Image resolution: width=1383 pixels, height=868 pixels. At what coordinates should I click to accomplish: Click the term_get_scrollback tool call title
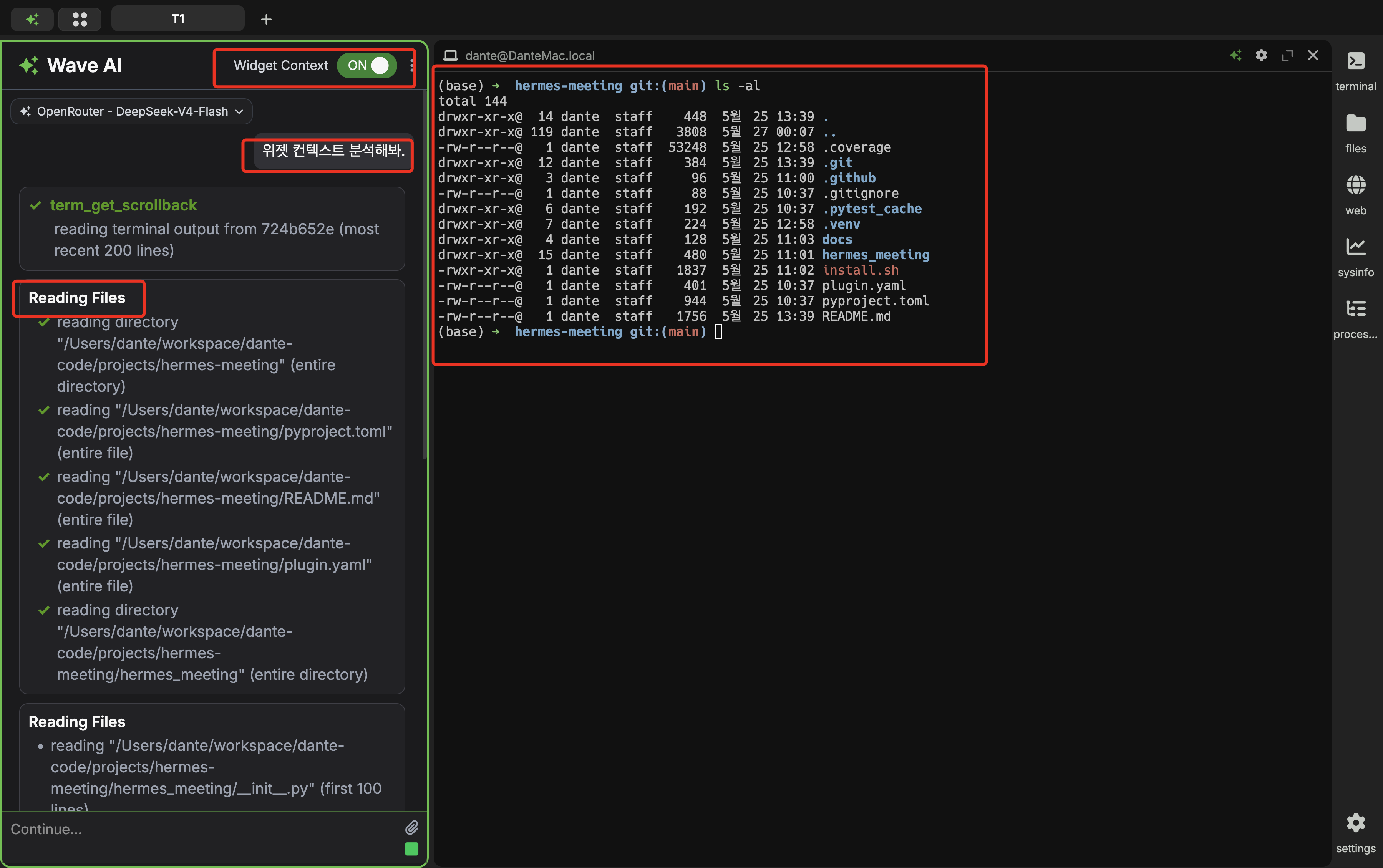point(123,205)
